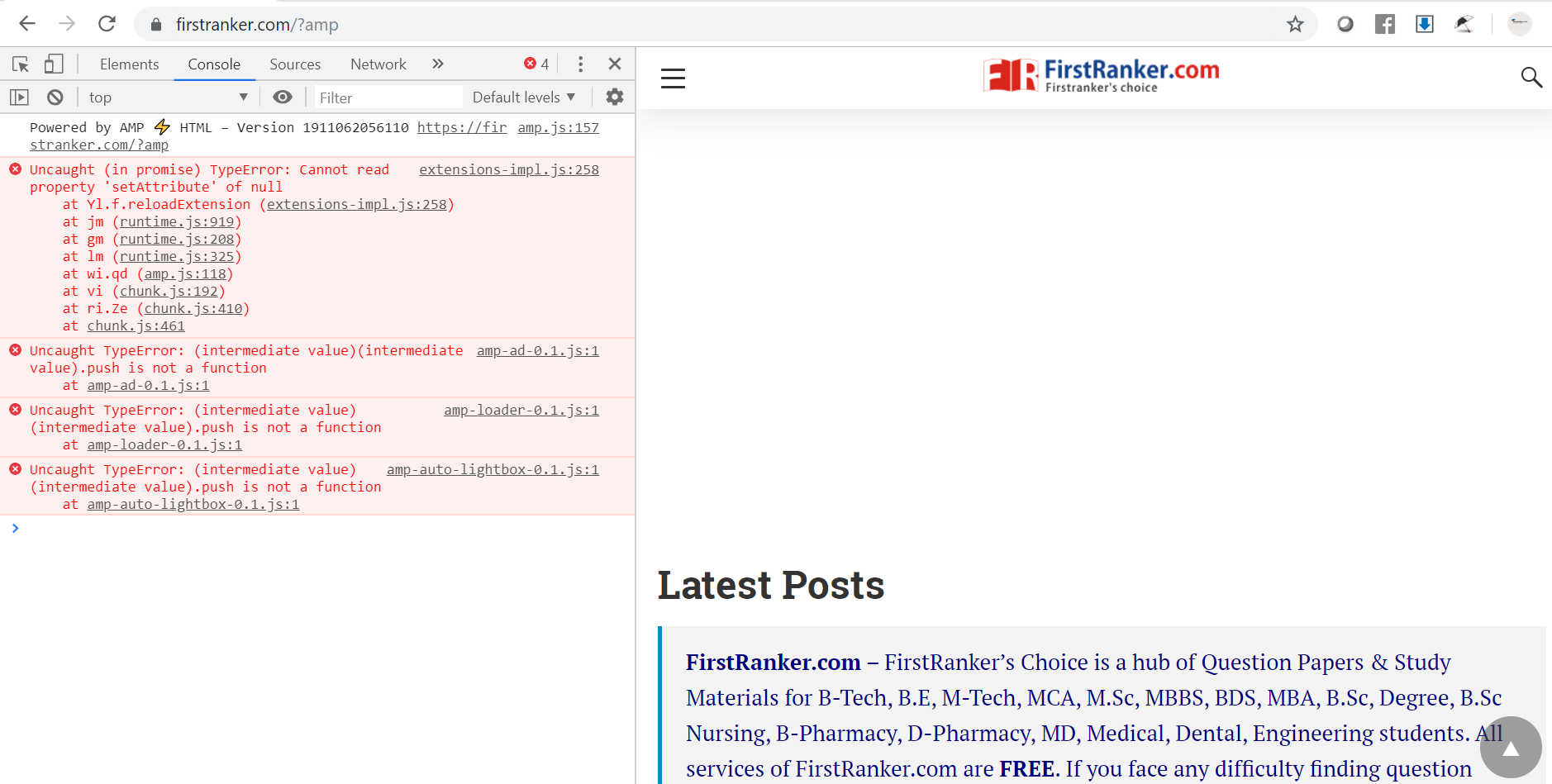Viewport: 1552px width, 784px height.
Task: Open DevTools customize menu
Action: pyautogui.click(x=581, y=64)
